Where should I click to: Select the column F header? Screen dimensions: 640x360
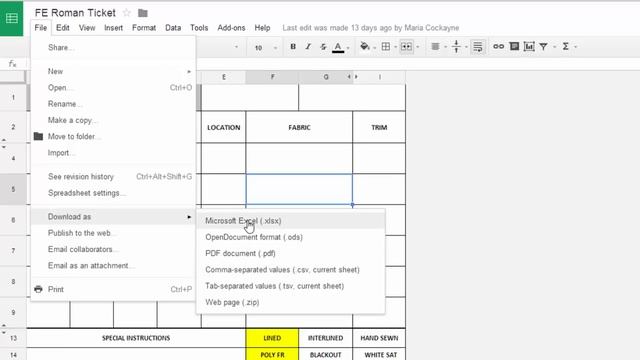pos(272,77)
